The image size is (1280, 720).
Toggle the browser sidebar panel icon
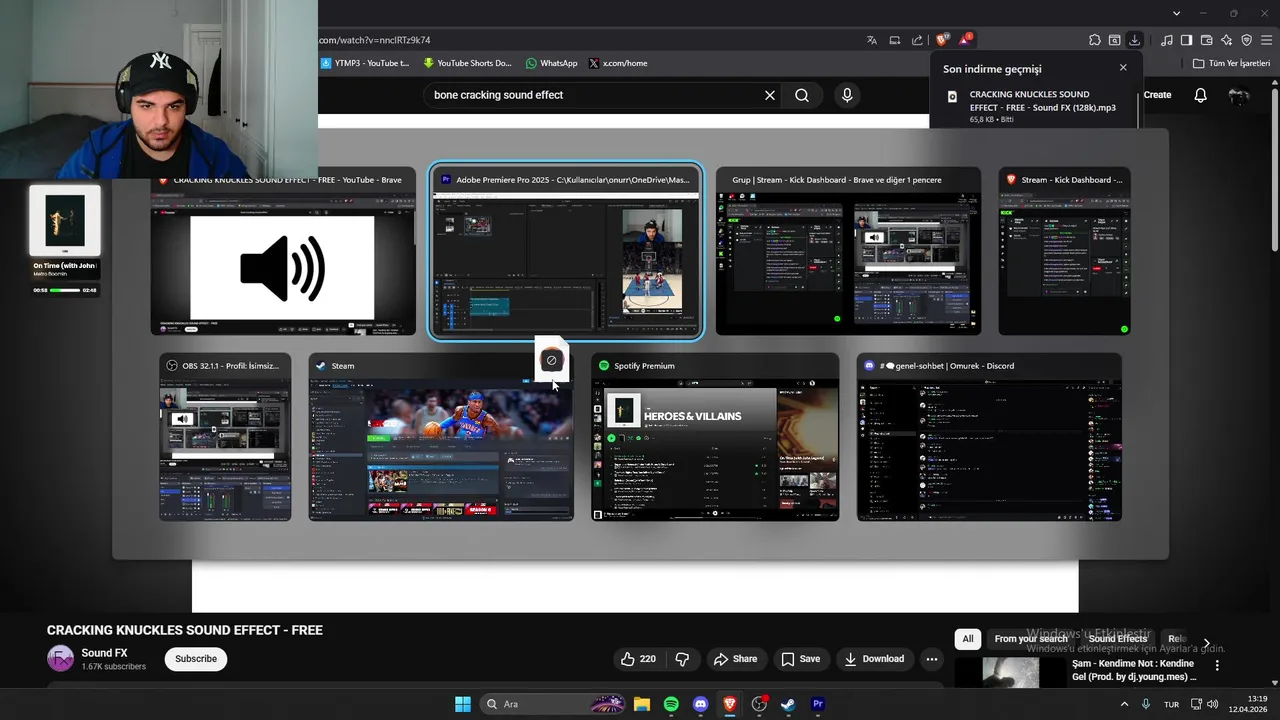[x=1187, y=40]
